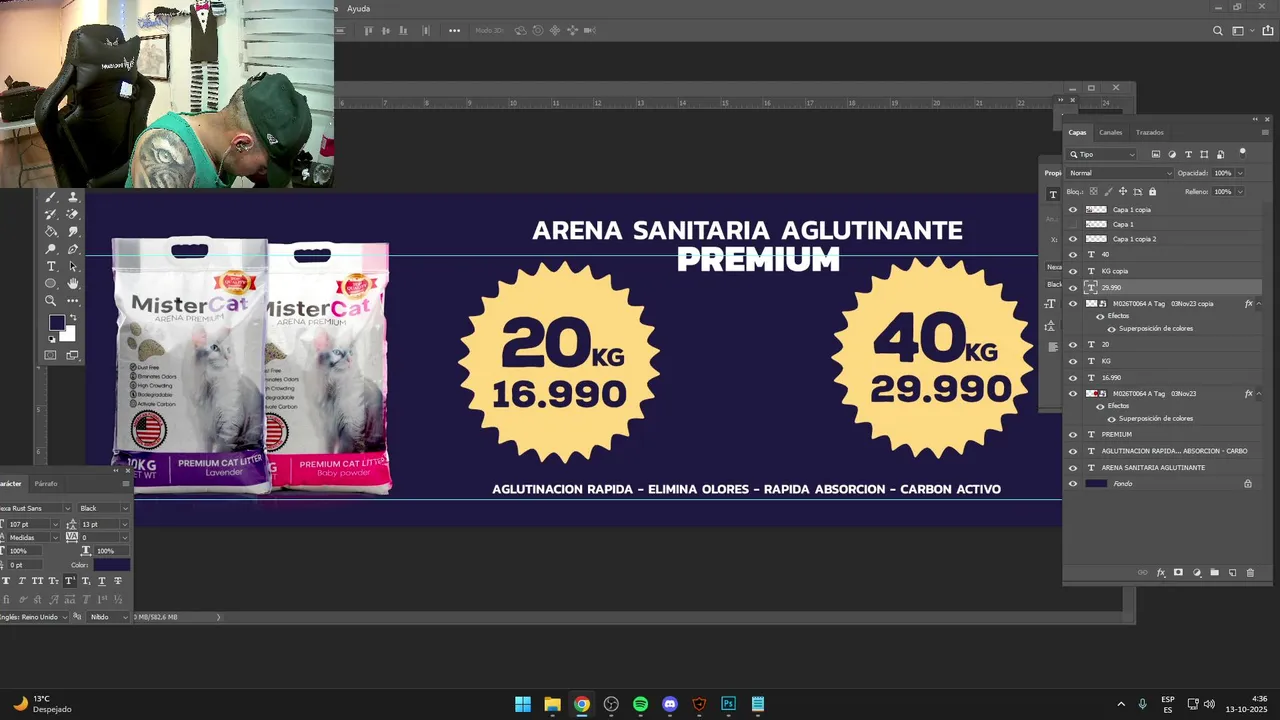This screenshot has width=1280, height=720.
Task: Create a new layer icon
Action: (1232, 573)
